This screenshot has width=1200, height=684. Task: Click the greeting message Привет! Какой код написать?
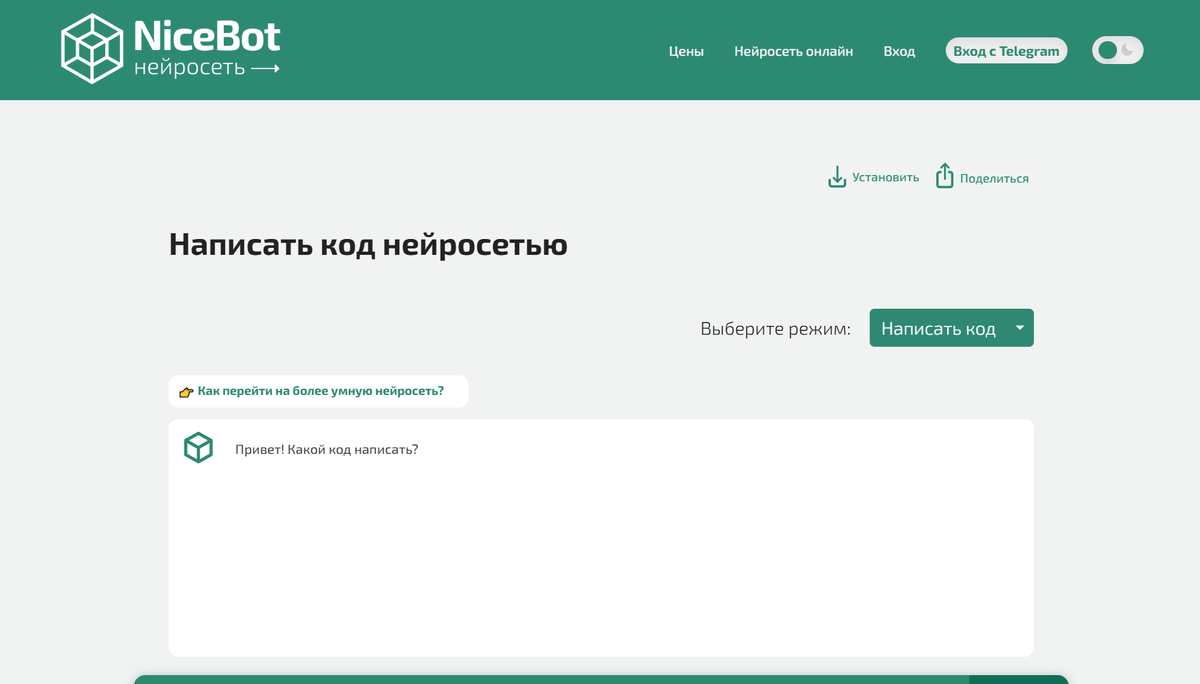point(326,450)
